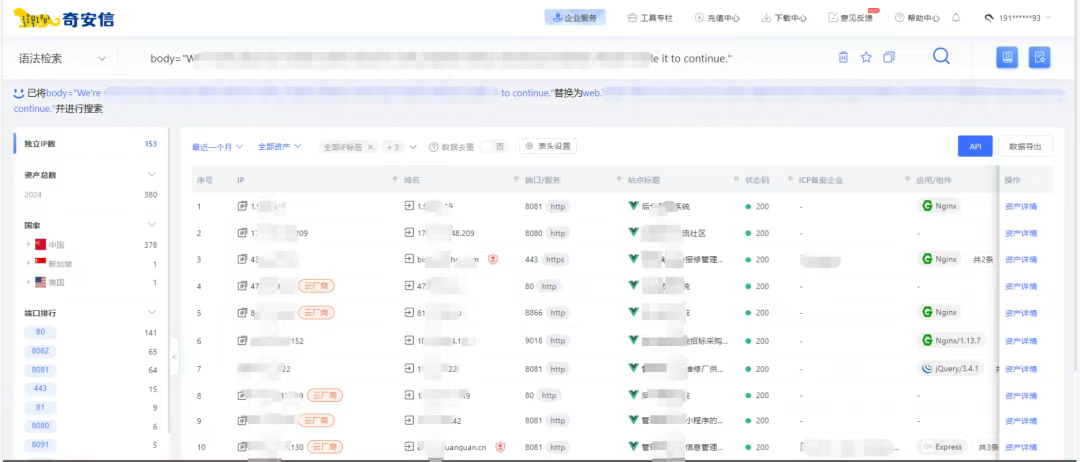1080x462 pixels.
Task: Open 全部资产 asset filter dropdown
Action: tap(280, 147)
